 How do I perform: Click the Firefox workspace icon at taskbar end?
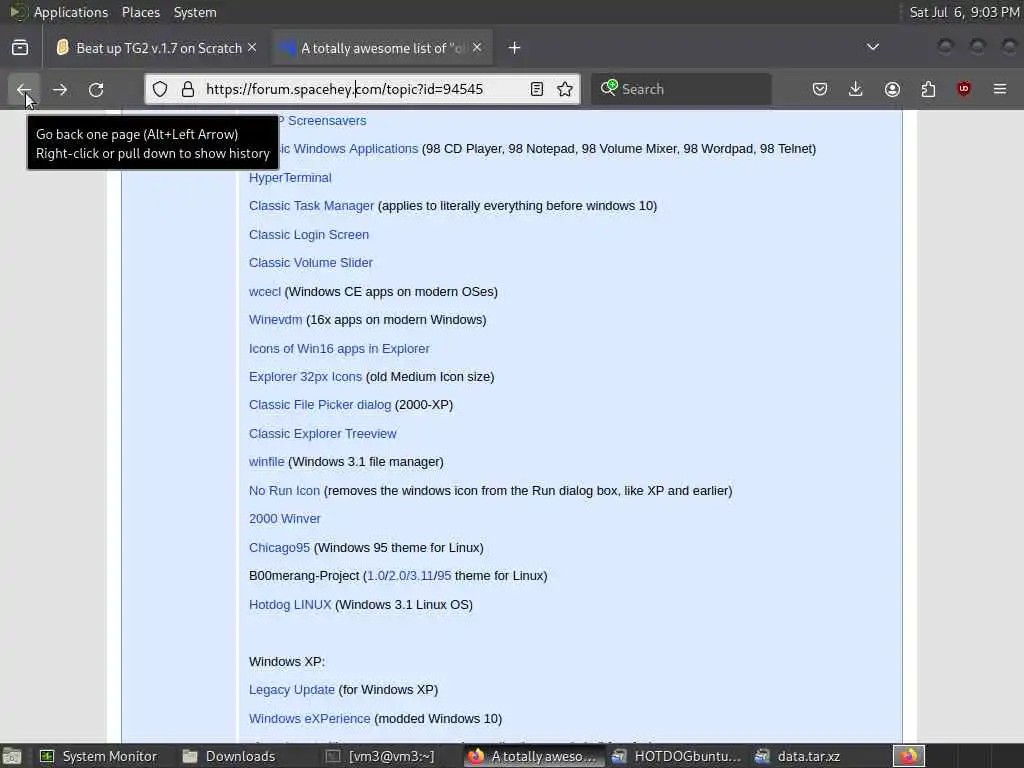908,756
